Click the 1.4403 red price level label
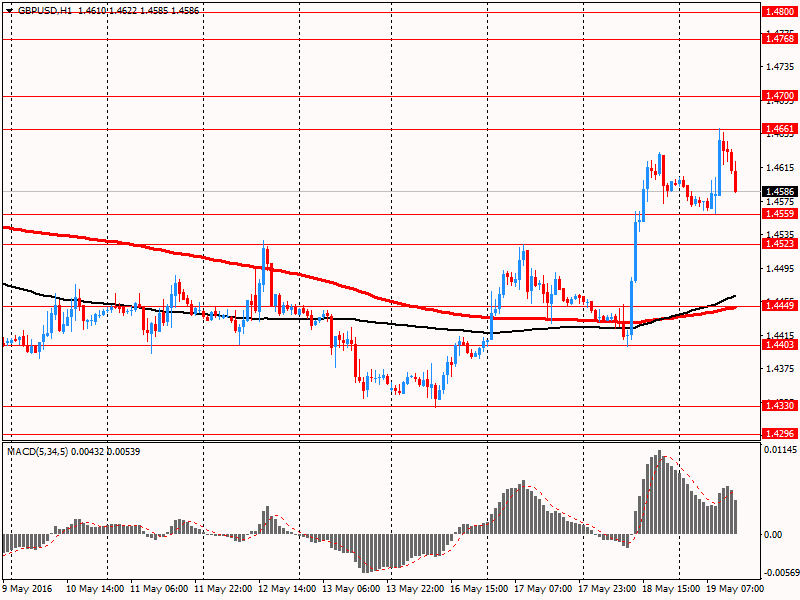The image size is (800, 600). click(780, 345)
